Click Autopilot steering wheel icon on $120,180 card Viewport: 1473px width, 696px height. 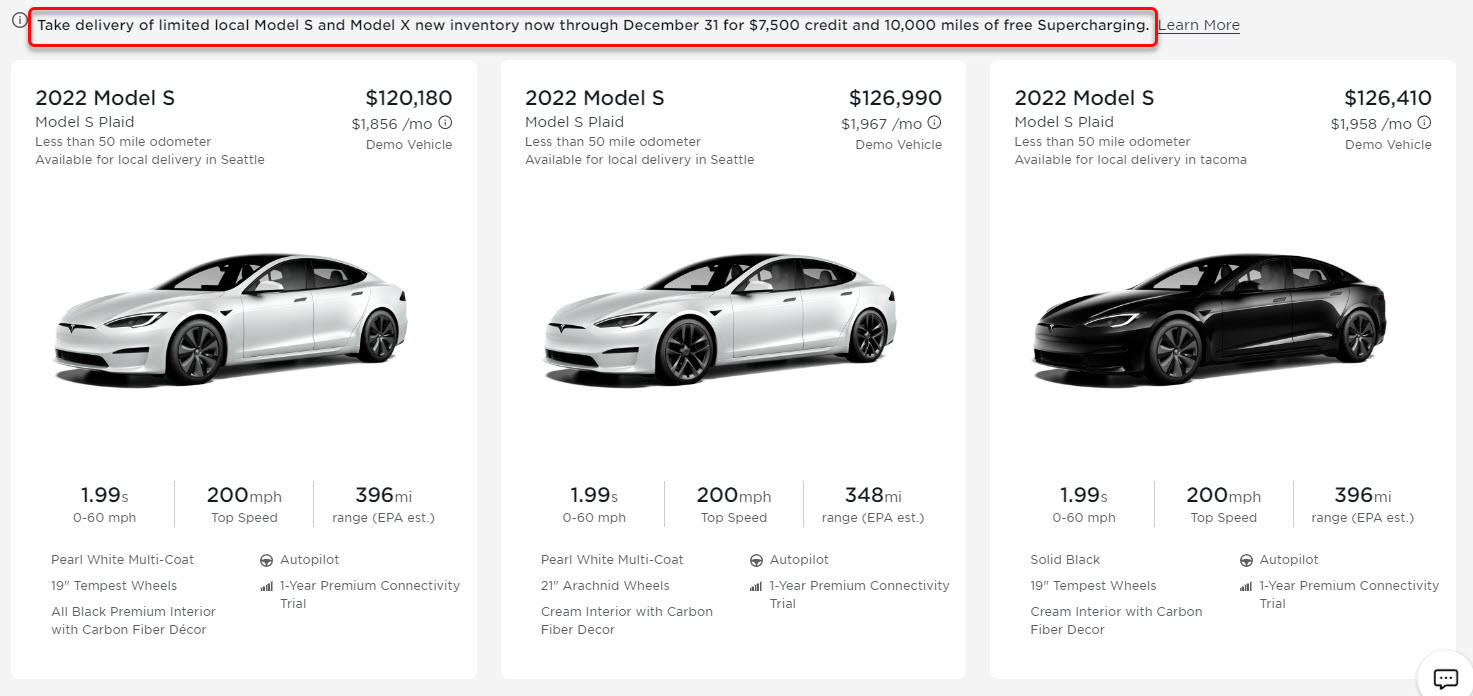[x=267, y=560]
